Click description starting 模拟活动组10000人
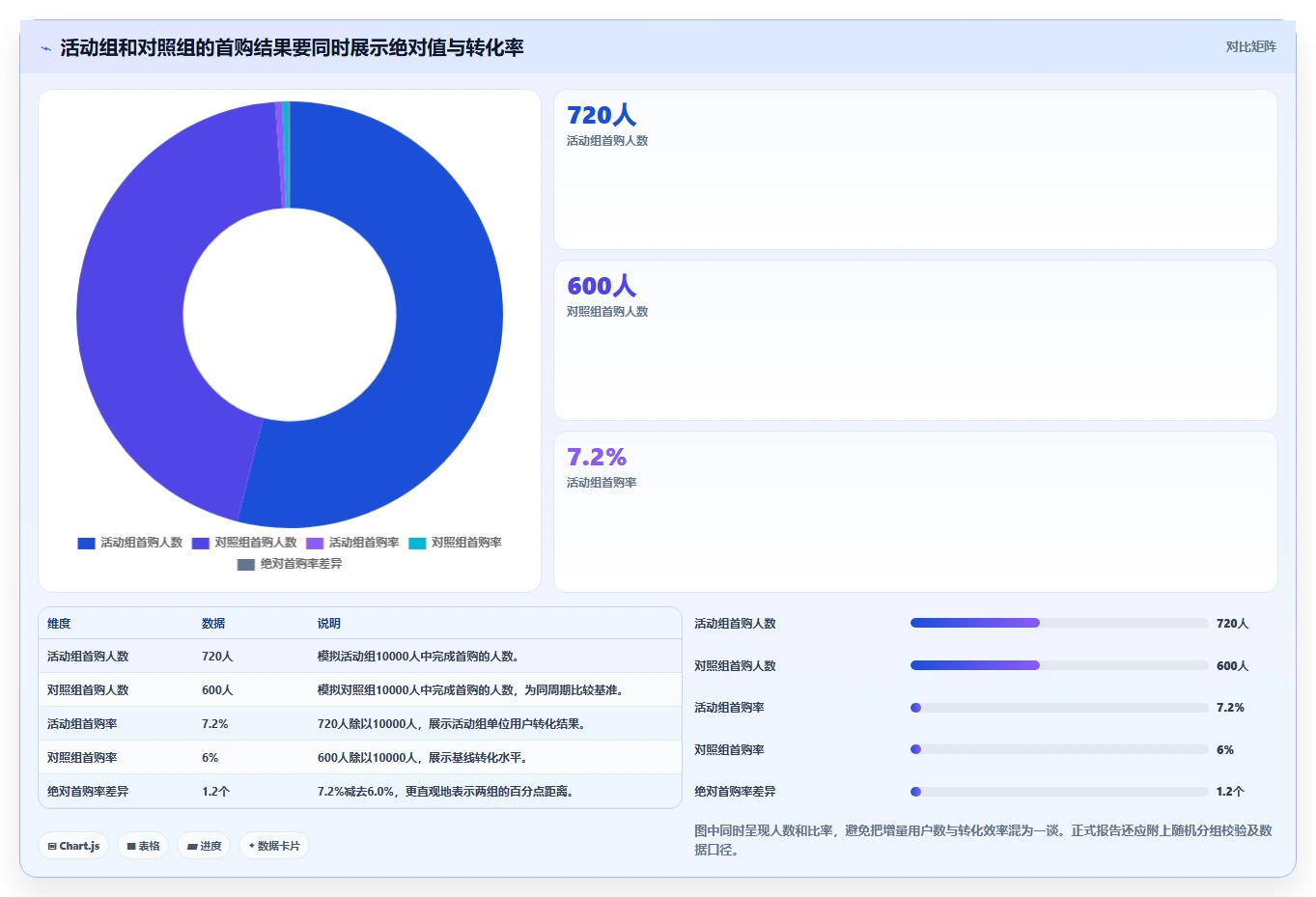Viewport: 1316px width, 897px height. [420, 657]
